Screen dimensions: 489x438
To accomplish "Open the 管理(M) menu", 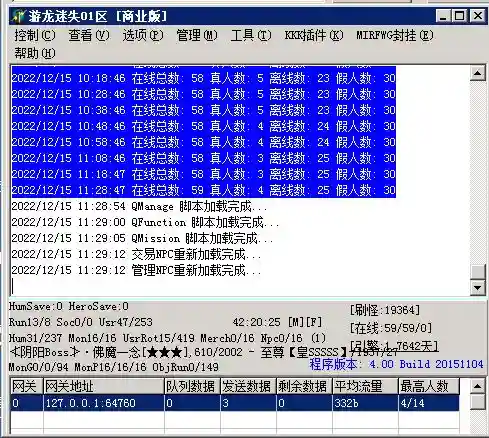I will (x=197, y=35).
